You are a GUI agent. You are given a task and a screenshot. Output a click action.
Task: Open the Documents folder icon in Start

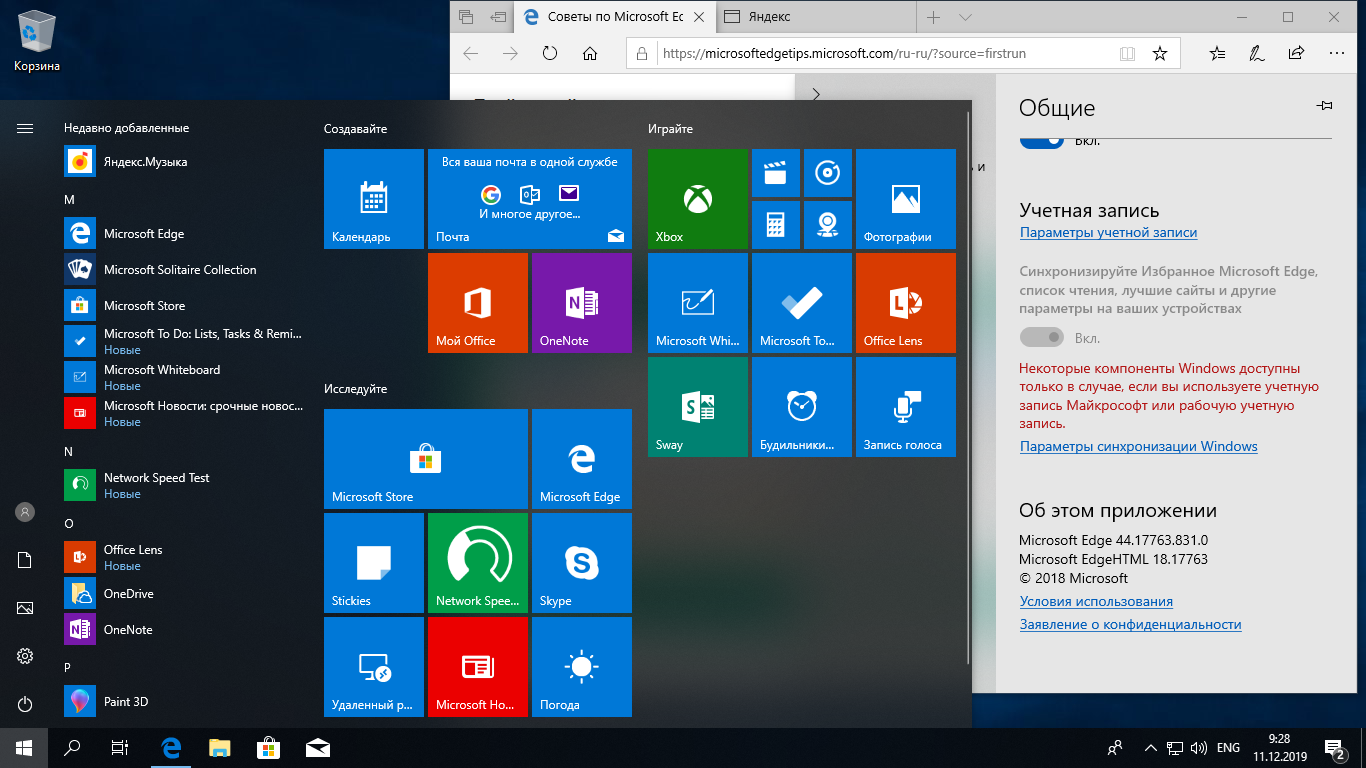coord(25,560)
